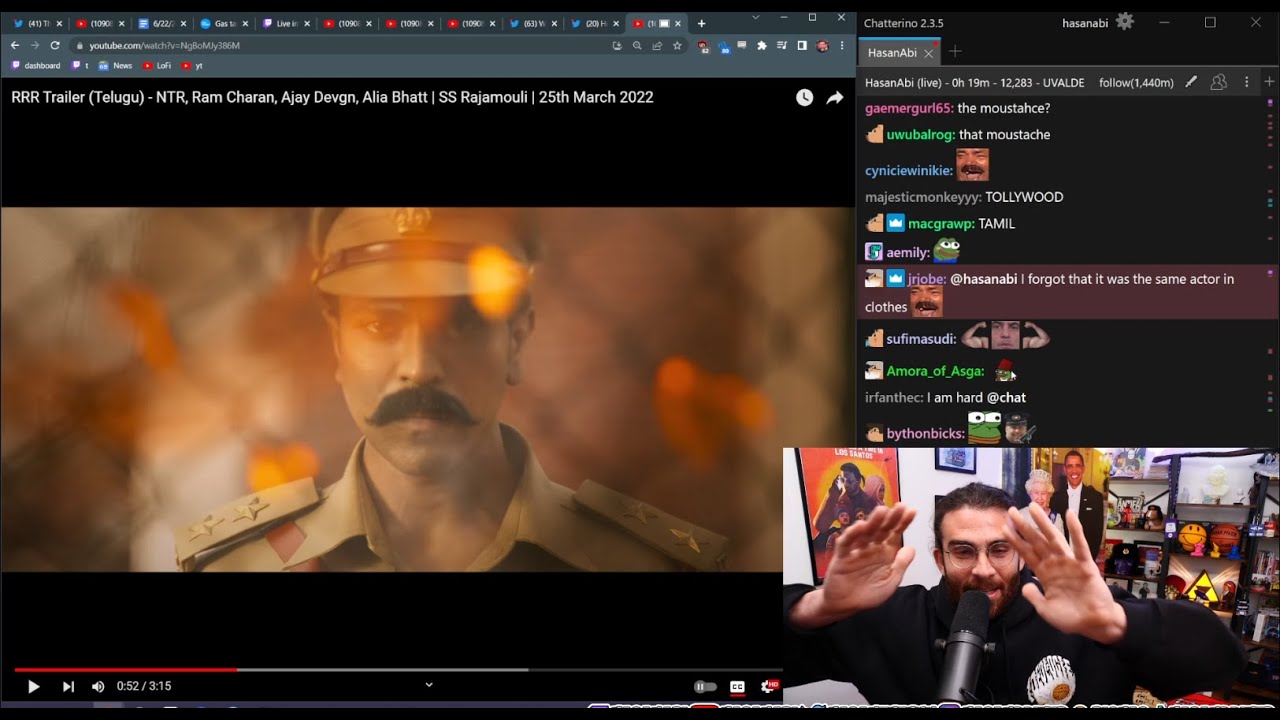Click the RRR Trailer video title

click(x=332, y=97)
